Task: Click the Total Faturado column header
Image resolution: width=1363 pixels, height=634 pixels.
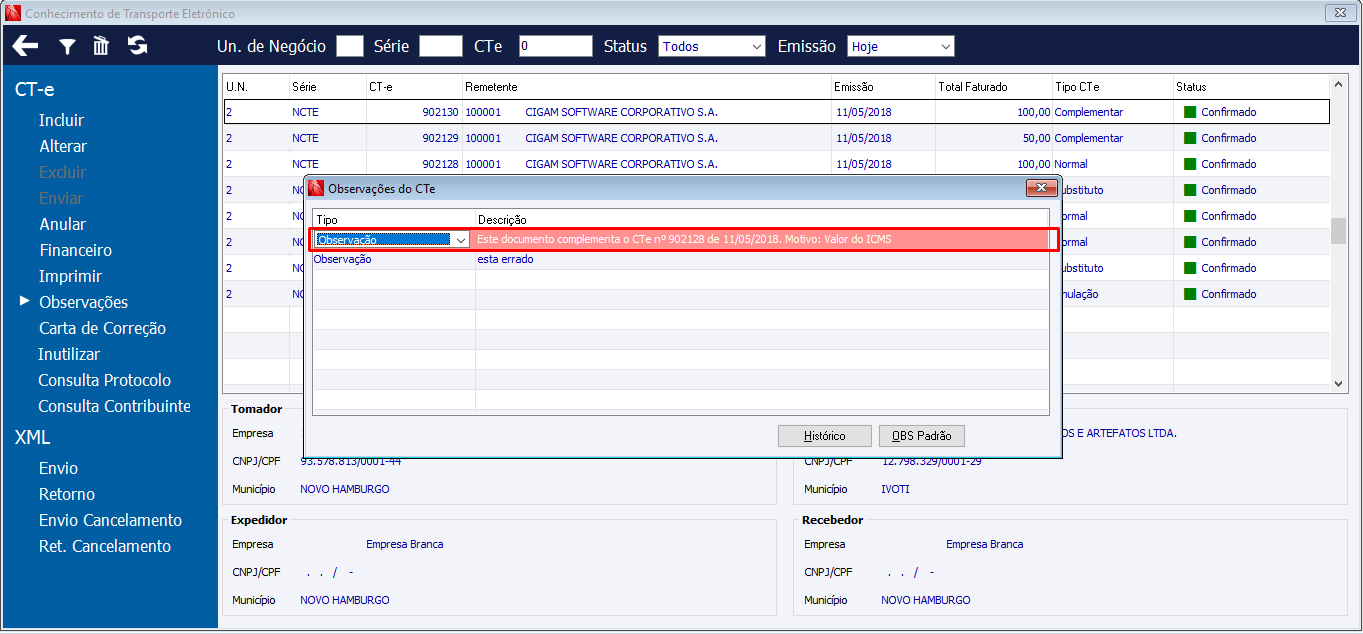Action: pos(993,87)
